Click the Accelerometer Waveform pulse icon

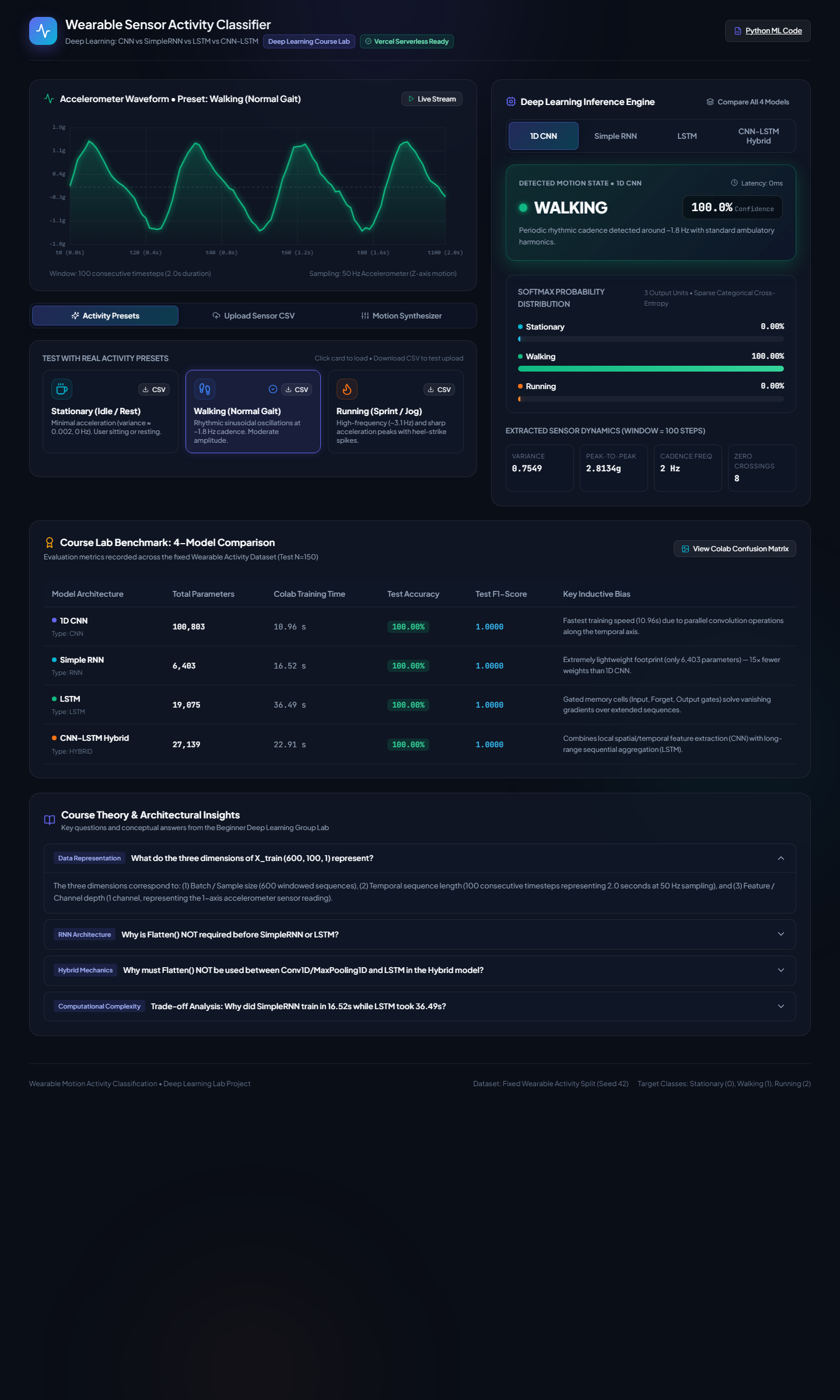[49, 99]
